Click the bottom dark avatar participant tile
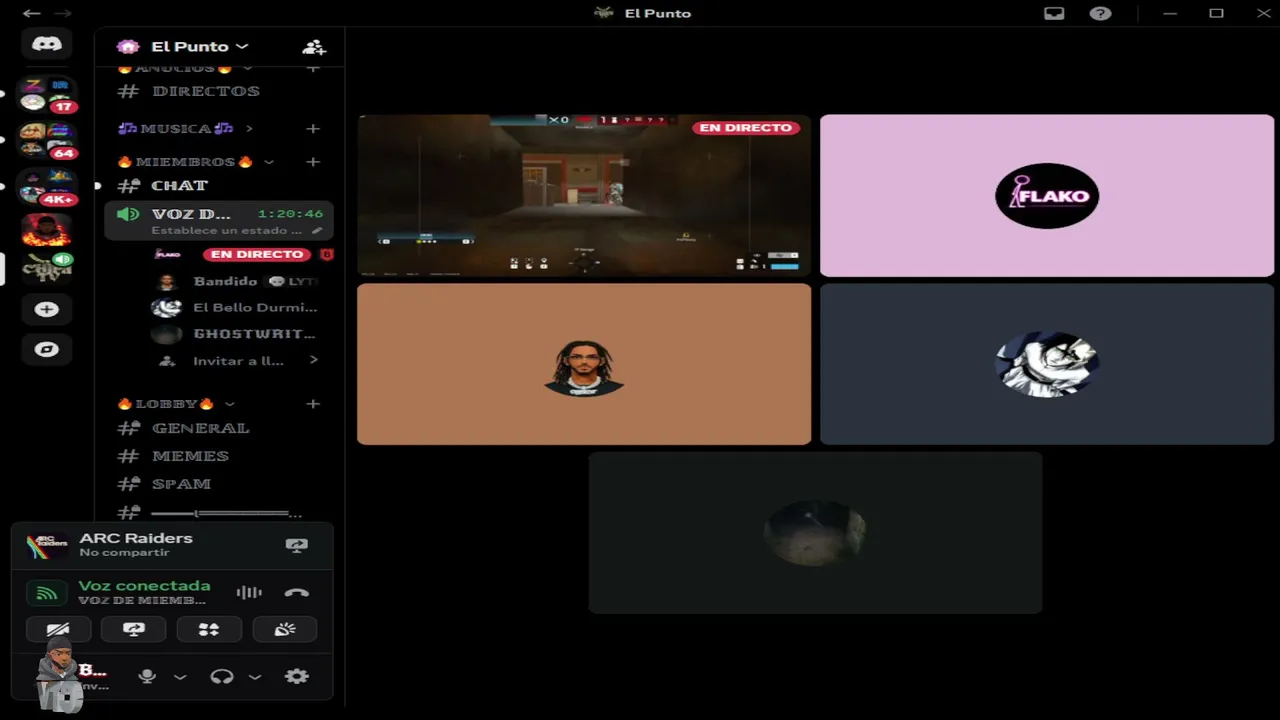 point(815,532)
